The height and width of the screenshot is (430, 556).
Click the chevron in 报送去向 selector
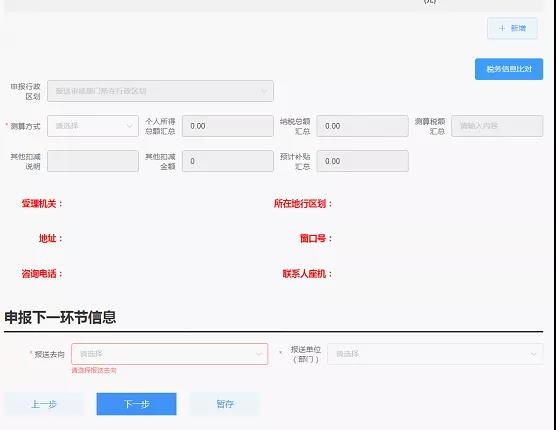pyautogui.click(x=259, y=354)
